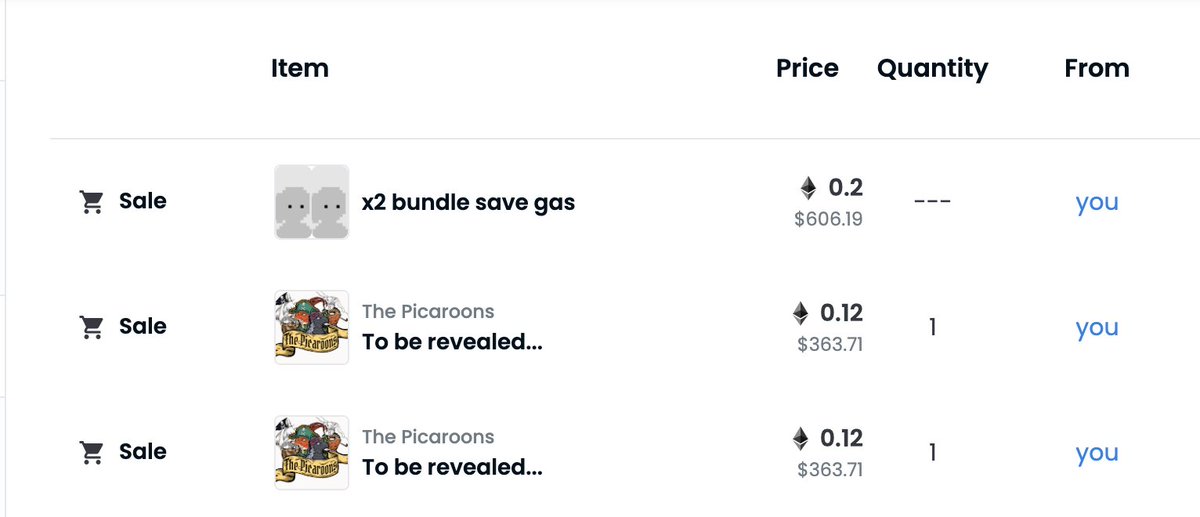Open the Picaroons thumbnail in the middle row
The image size is (1200, 517).
tap(311, 327)
